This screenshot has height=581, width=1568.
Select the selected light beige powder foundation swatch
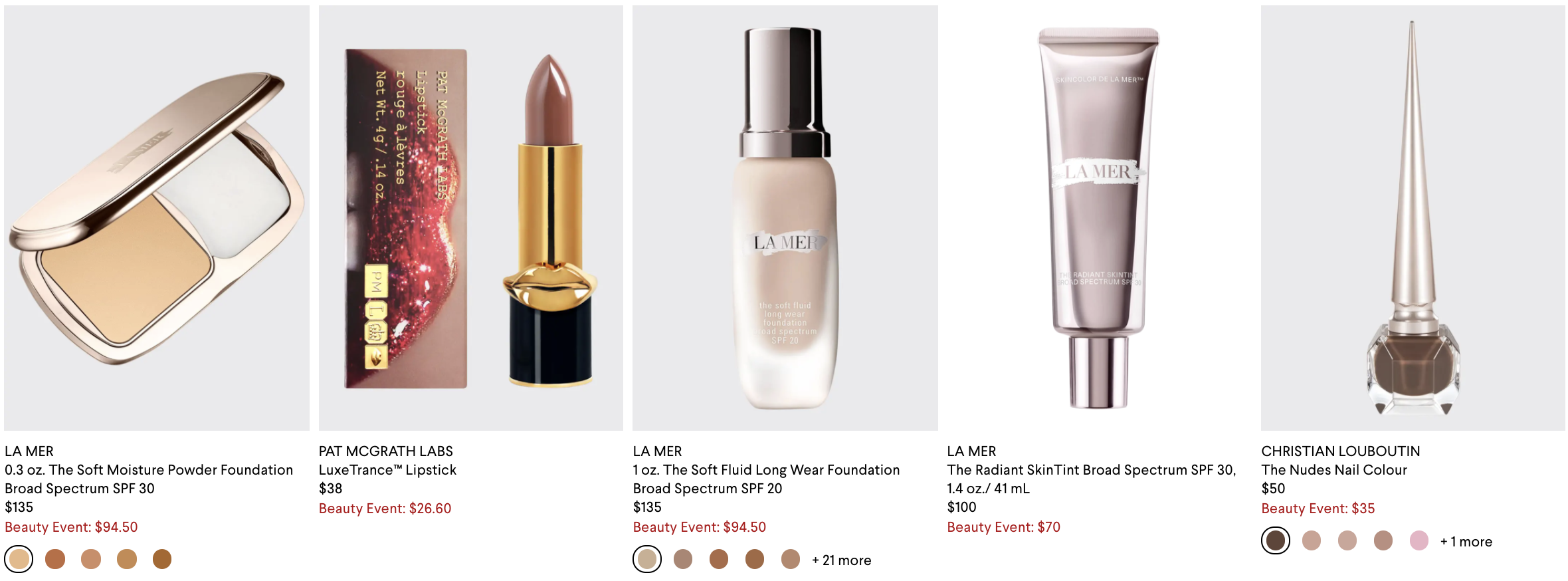point(19,559)
